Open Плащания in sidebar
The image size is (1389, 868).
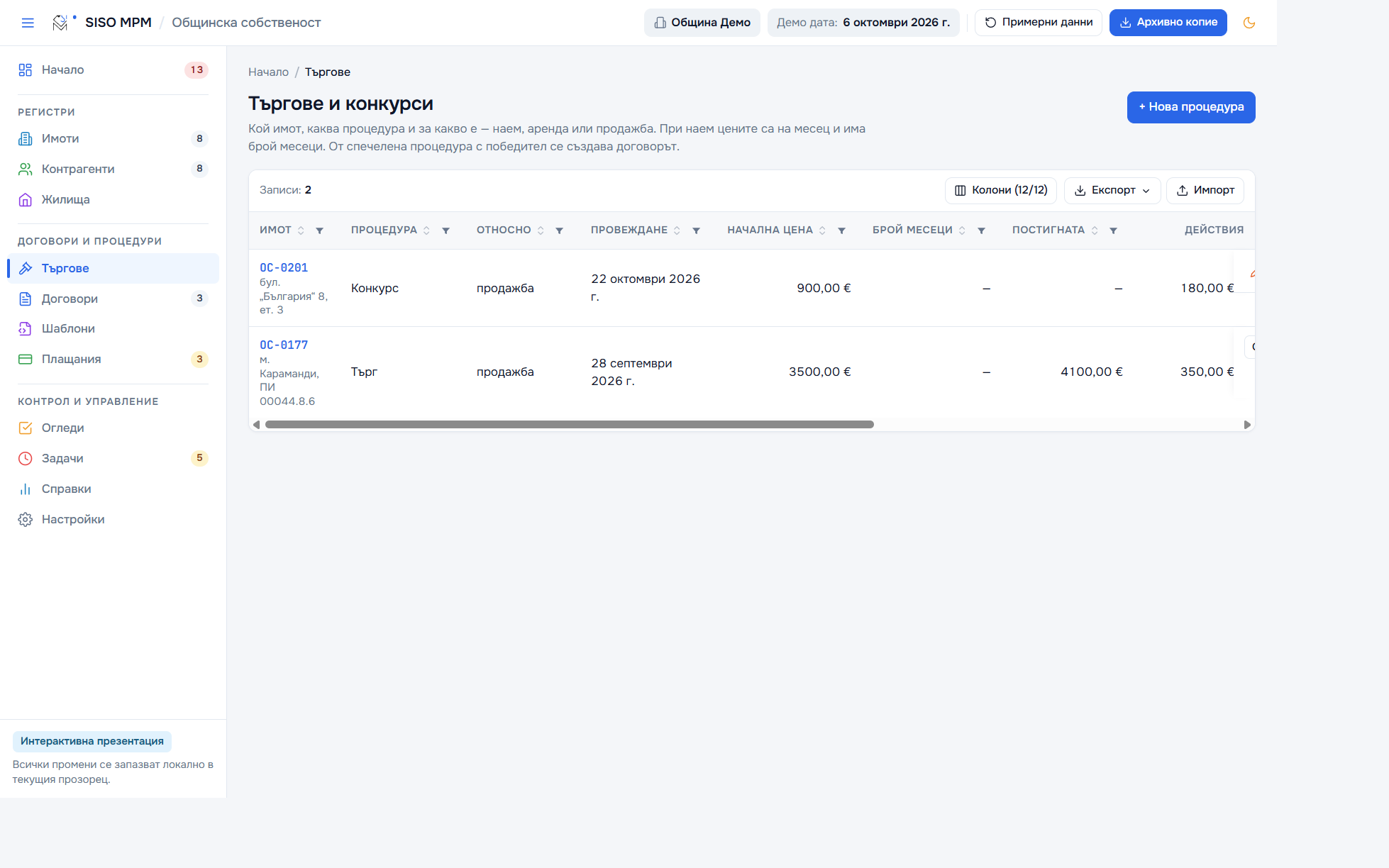pos(113,359)
